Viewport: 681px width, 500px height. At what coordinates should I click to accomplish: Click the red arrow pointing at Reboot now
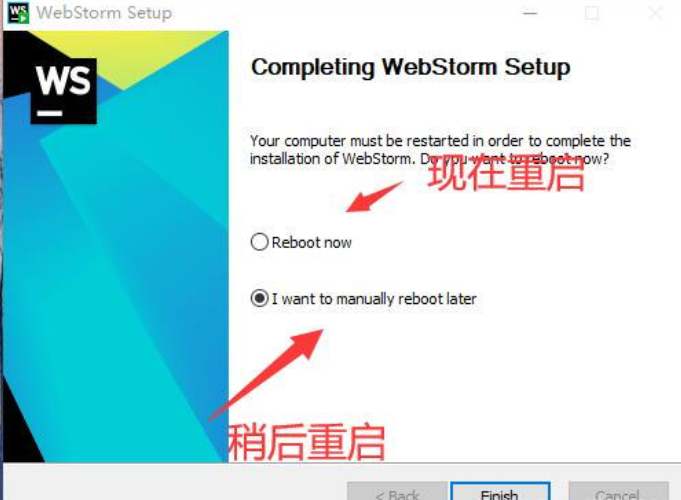374,196
